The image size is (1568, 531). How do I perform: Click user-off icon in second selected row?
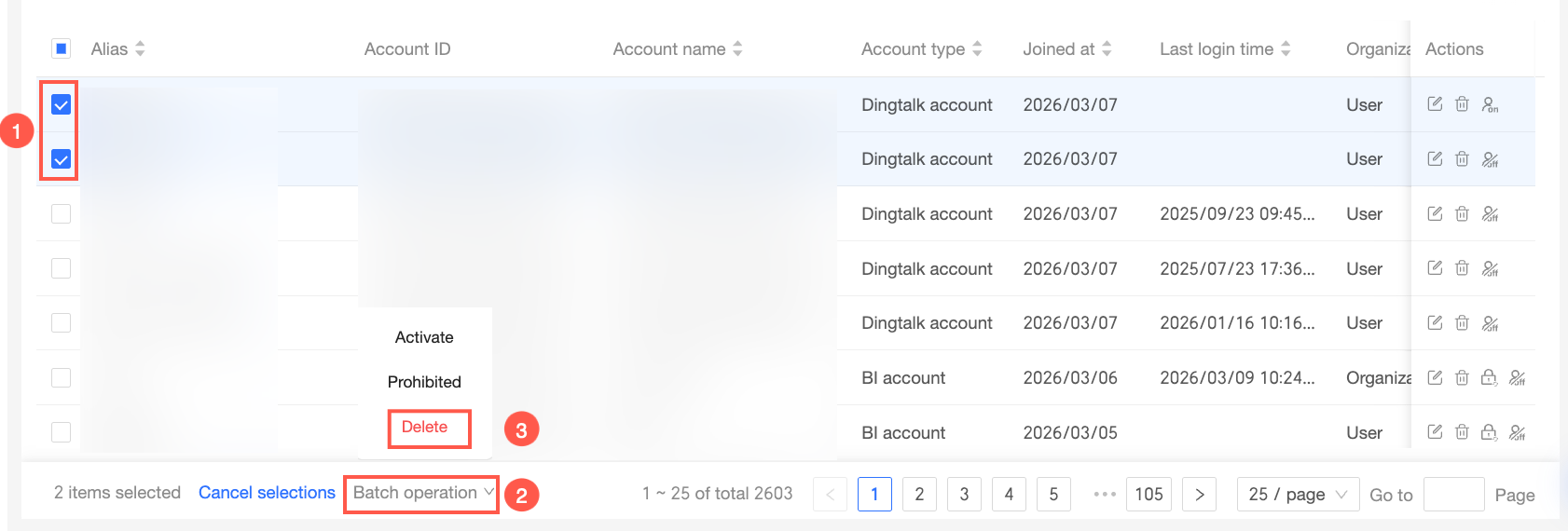(1490, 159)
